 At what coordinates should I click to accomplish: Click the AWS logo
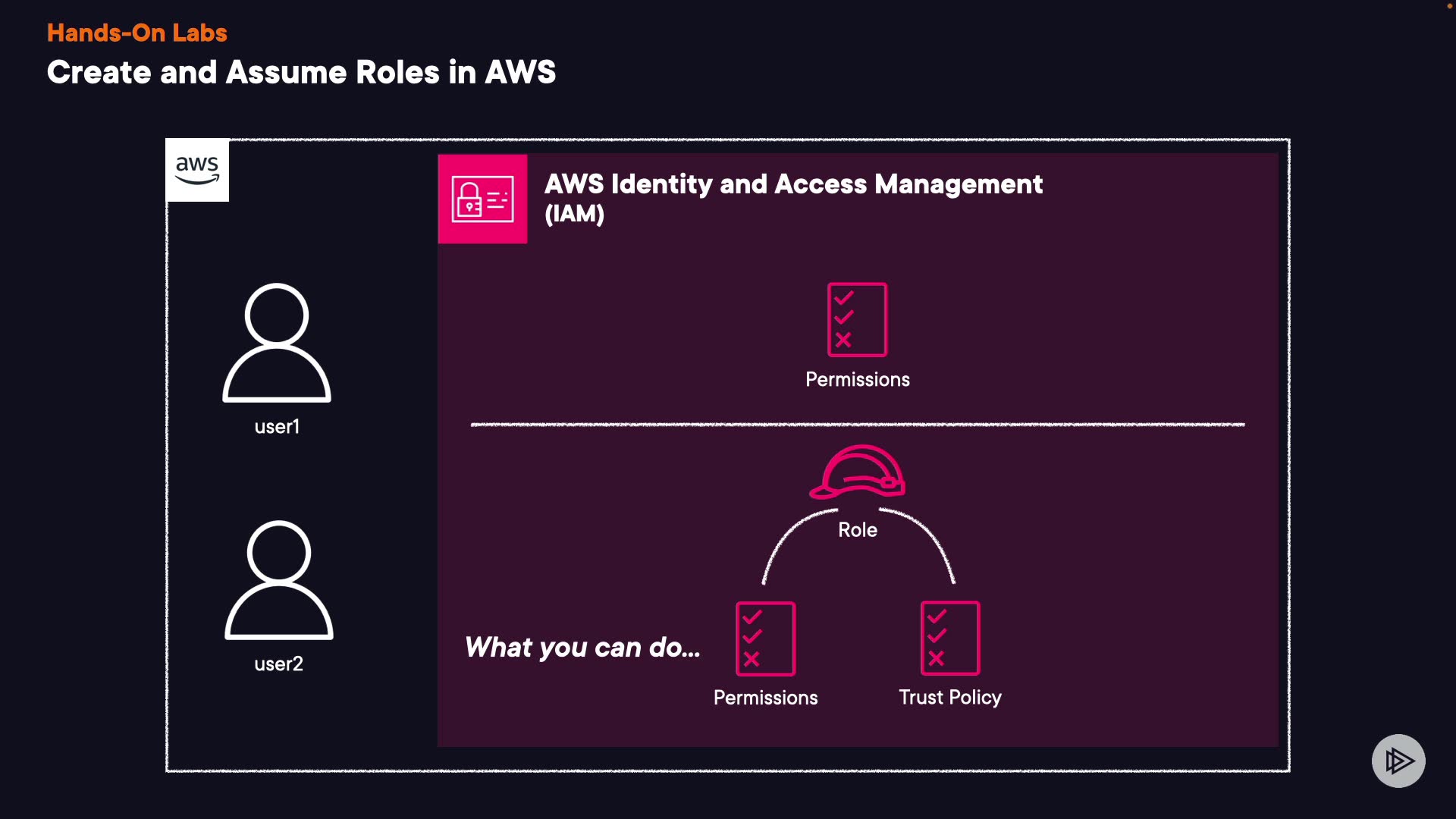(x=197, y=170)
